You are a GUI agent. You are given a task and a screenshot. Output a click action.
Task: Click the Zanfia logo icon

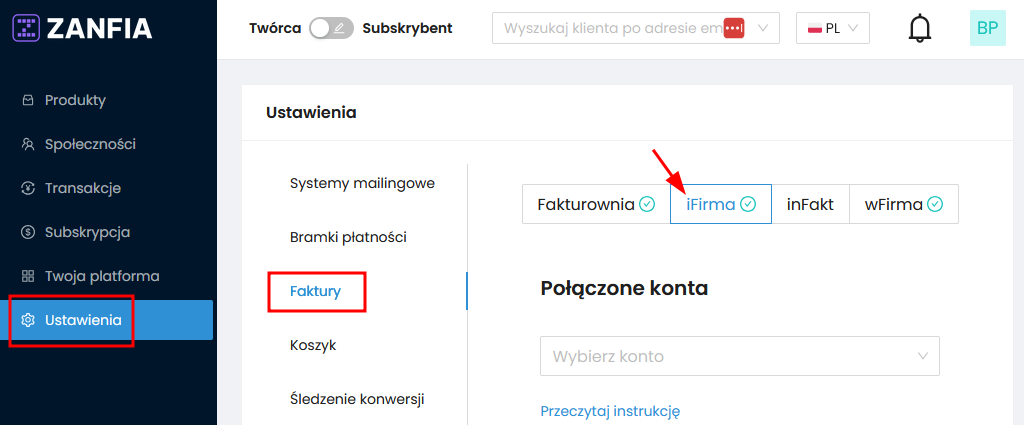pos(26,28)
